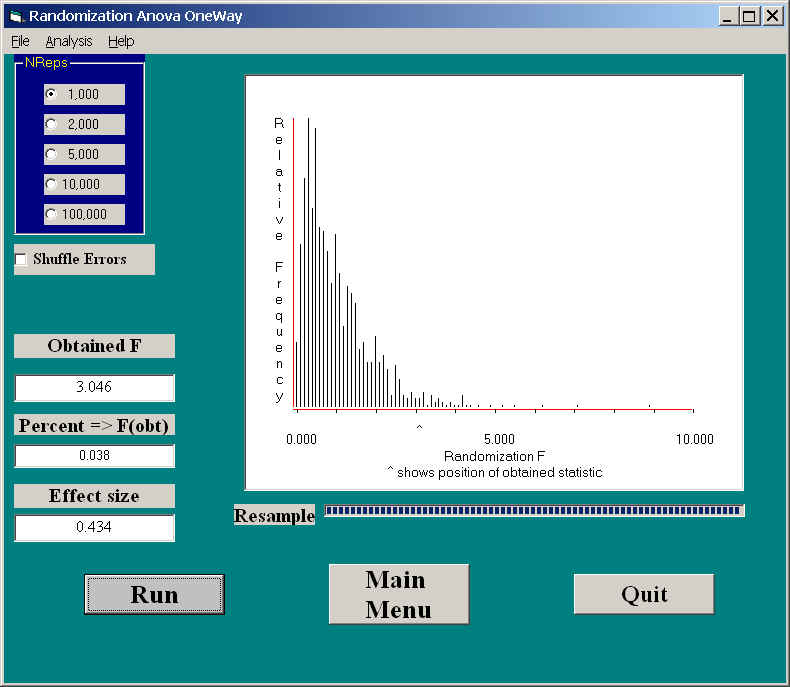
Task: Select the 5,000 NReps option
Action: (x=52, y=154)
